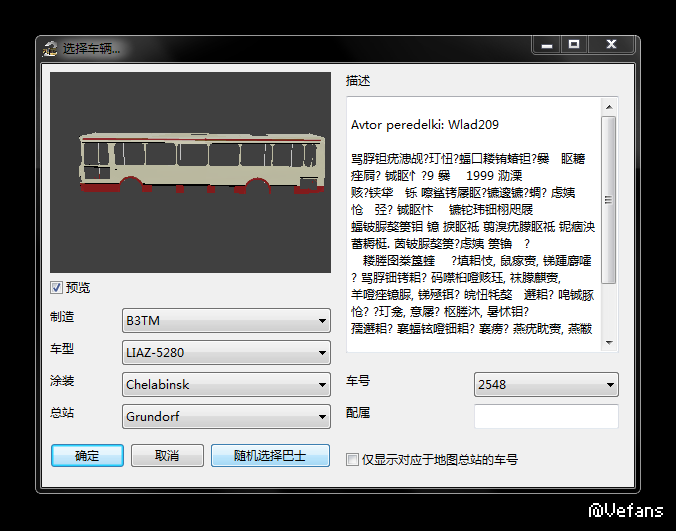Click the 涂装 label

pyautogui.click(x=62, y=381)
